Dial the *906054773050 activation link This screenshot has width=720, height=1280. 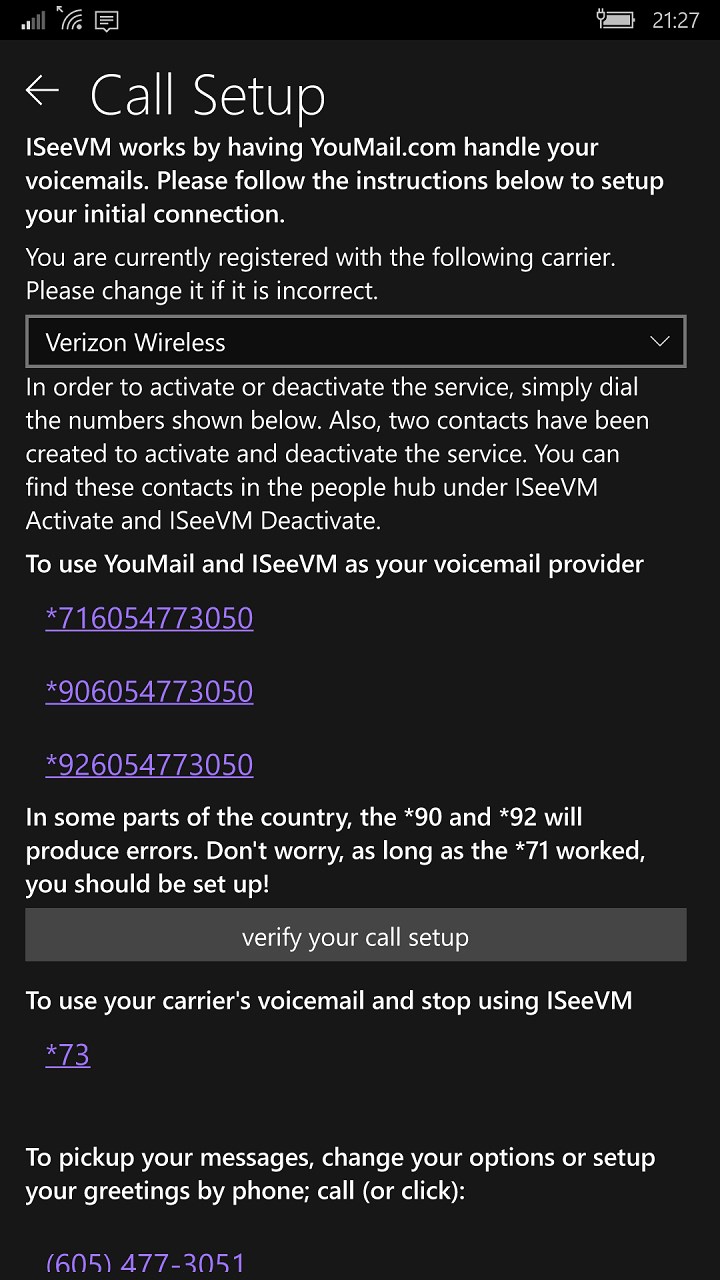point(149,691)
